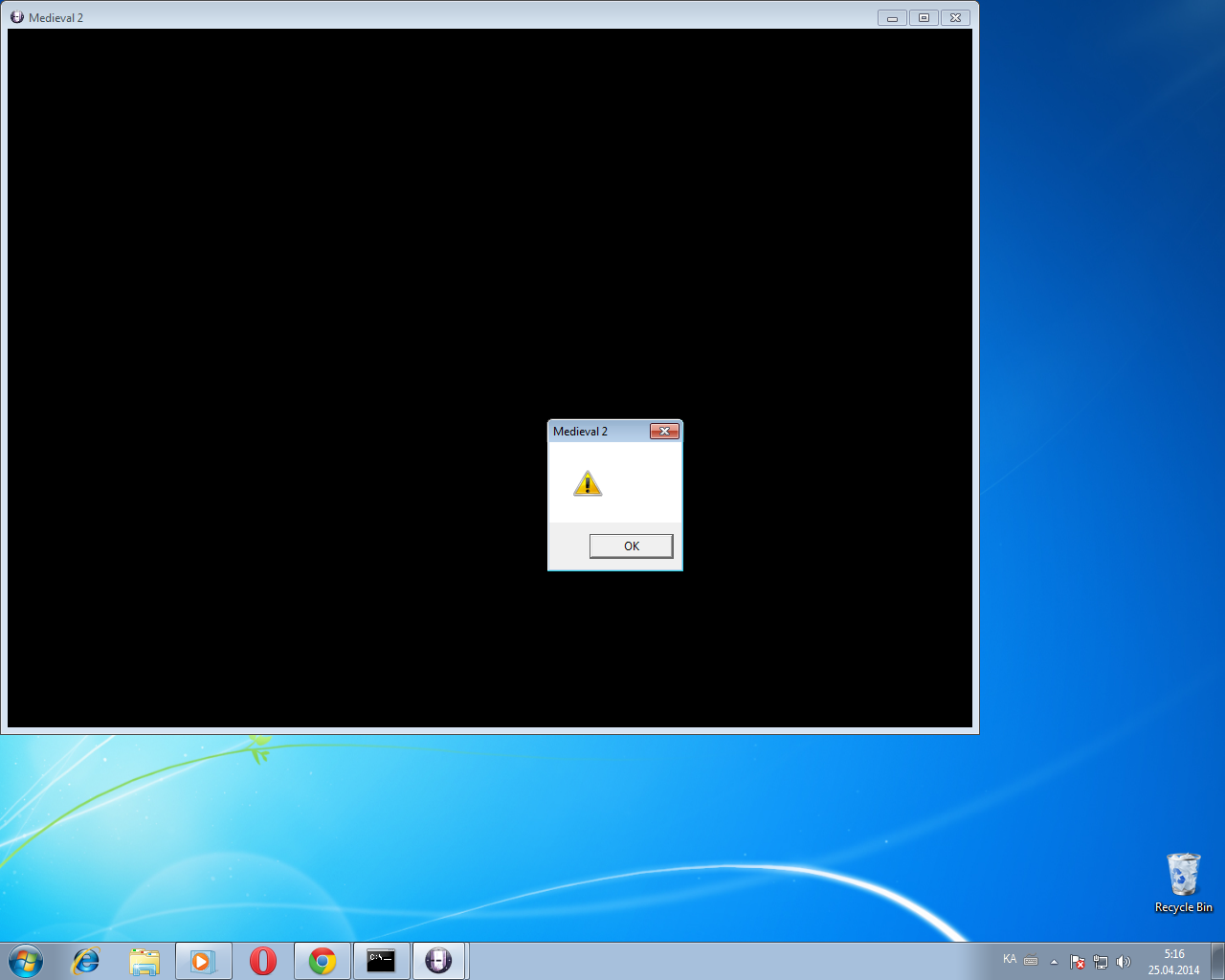
Task: Open the KA input language selector
Action: click(x=1010, y=960)
